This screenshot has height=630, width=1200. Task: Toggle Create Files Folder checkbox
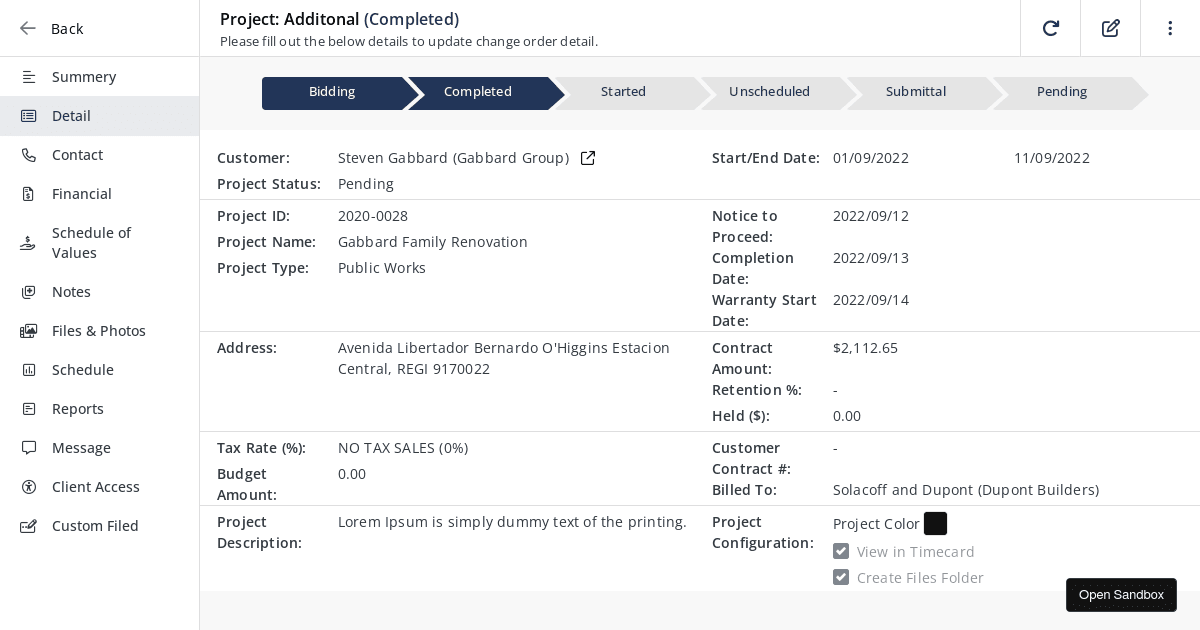[841, 578]
